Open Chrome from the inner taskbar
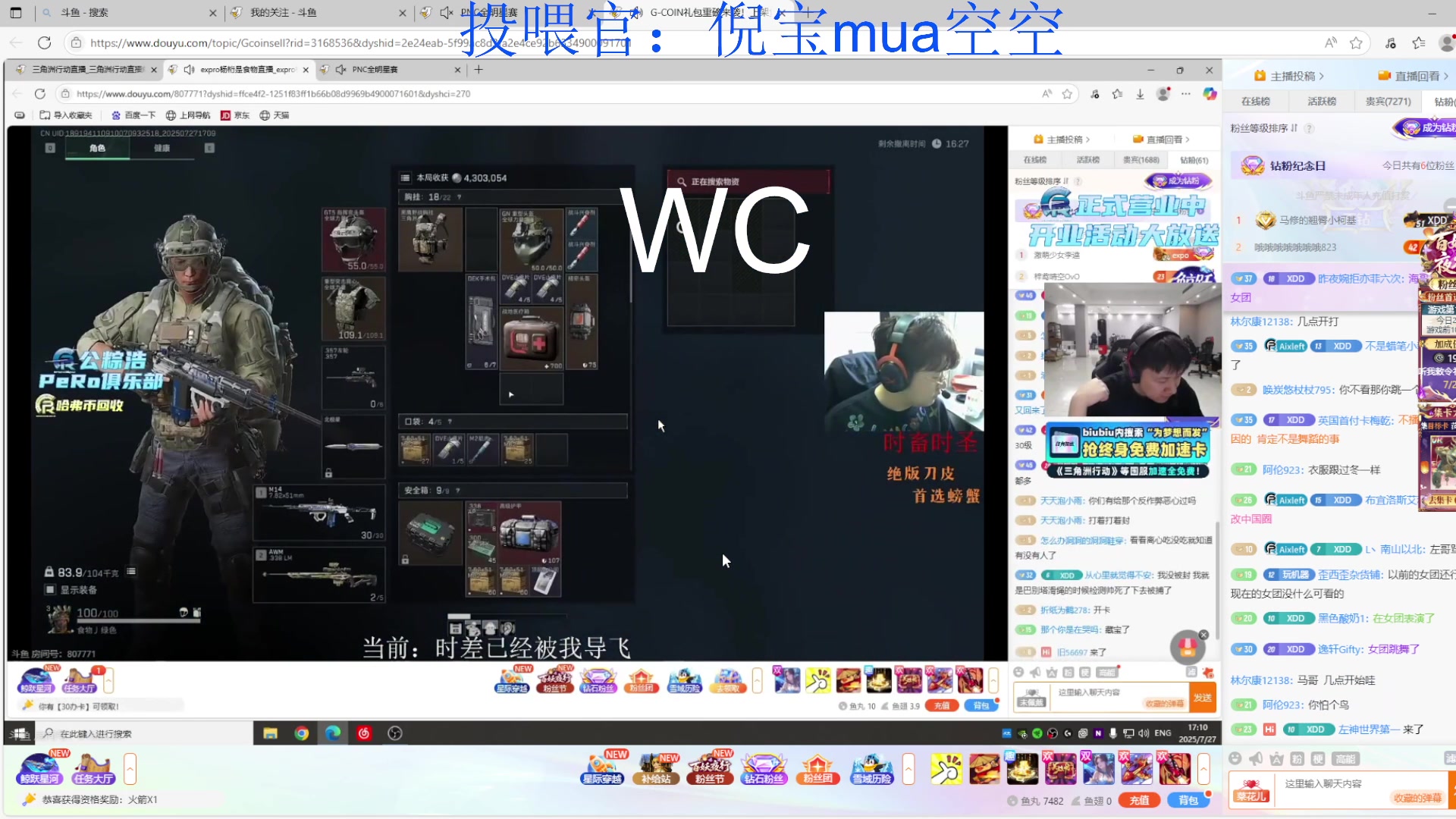The width and height of the screenshot is (1456, 819). [x=301, y=733]
